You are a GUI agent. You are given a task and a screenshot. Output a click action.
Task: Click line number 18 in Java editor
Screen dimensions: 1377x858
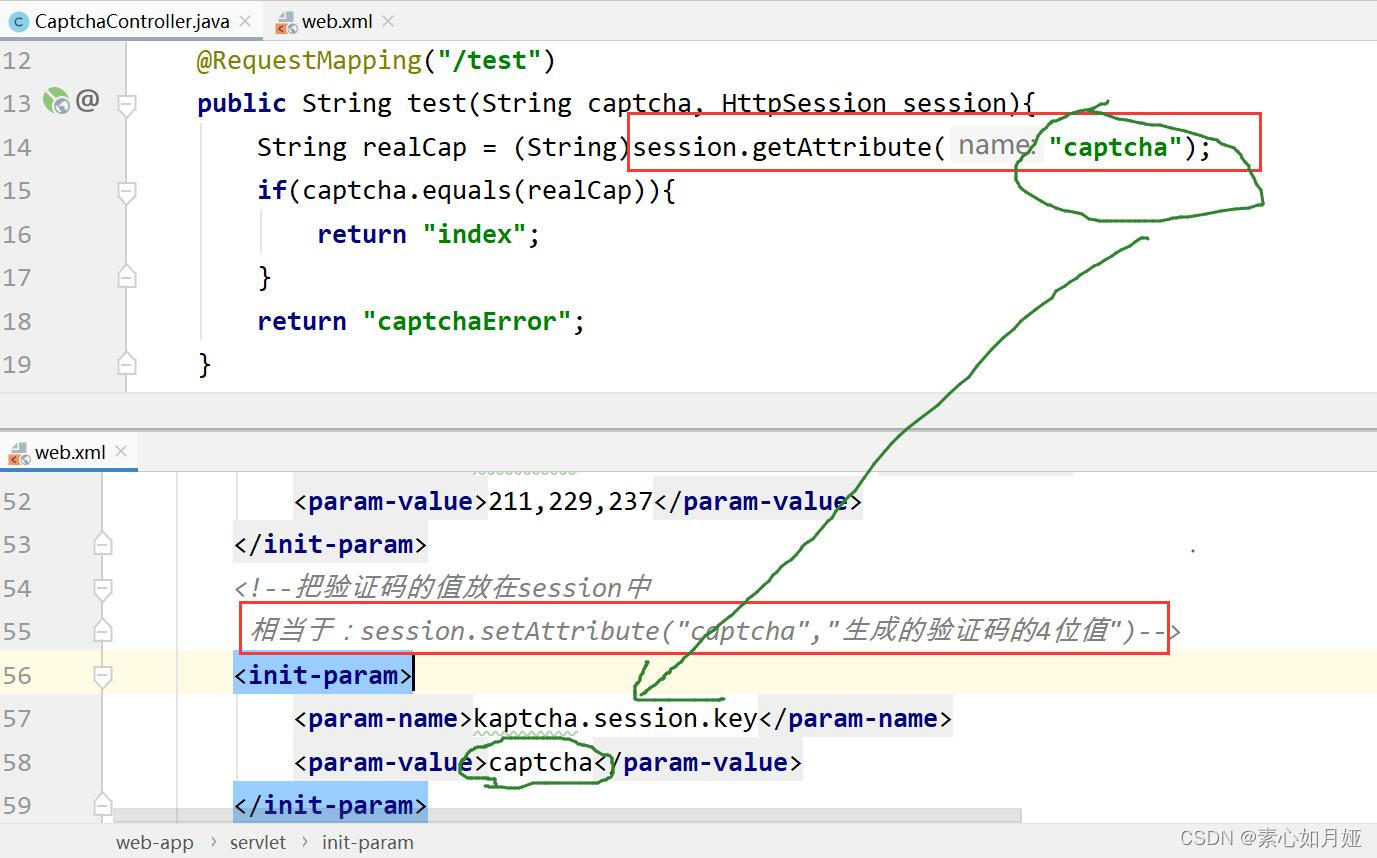(17, 322)
